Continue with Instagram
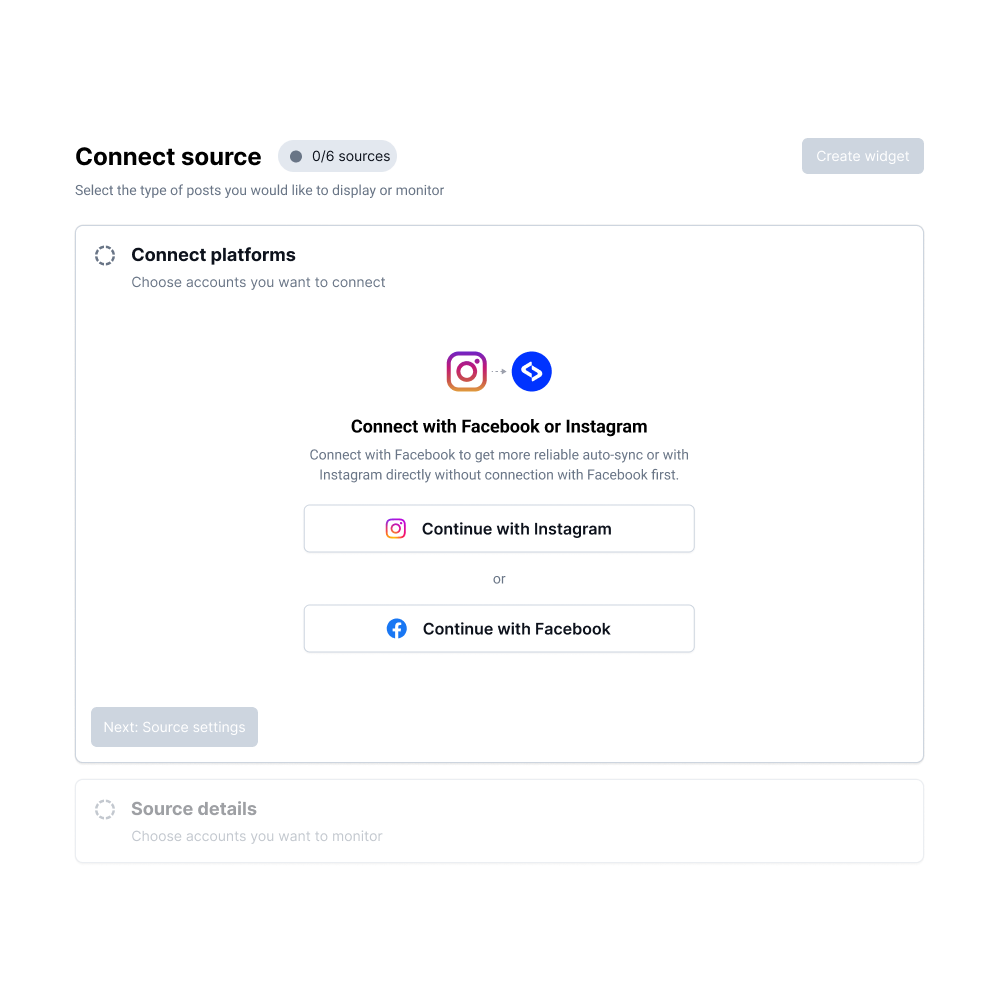 coord(499,529)
